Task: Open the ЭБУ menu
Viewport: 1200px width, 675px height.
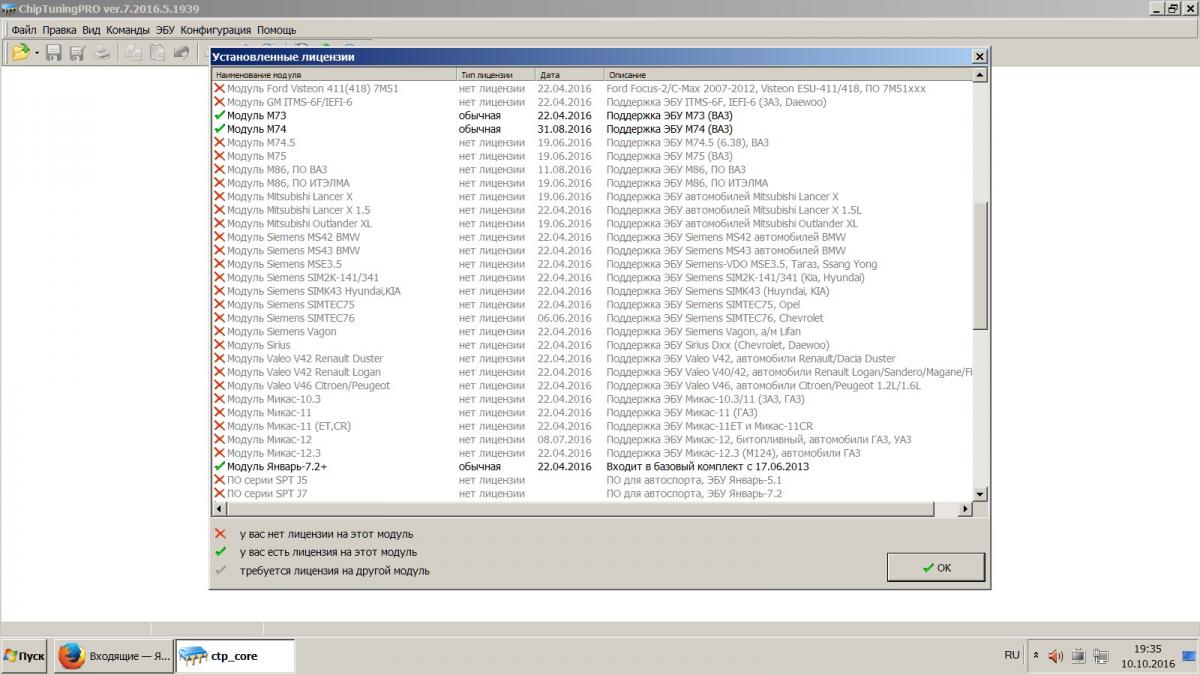Action: pyautogui.click(x=166, y=30)
